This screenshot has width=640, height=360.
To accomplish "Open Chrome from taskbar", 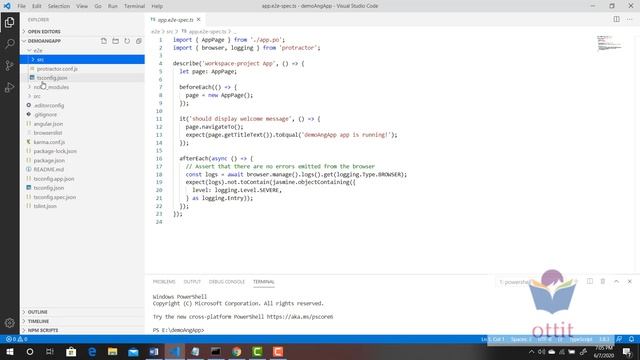I will [x=237, y=351].
